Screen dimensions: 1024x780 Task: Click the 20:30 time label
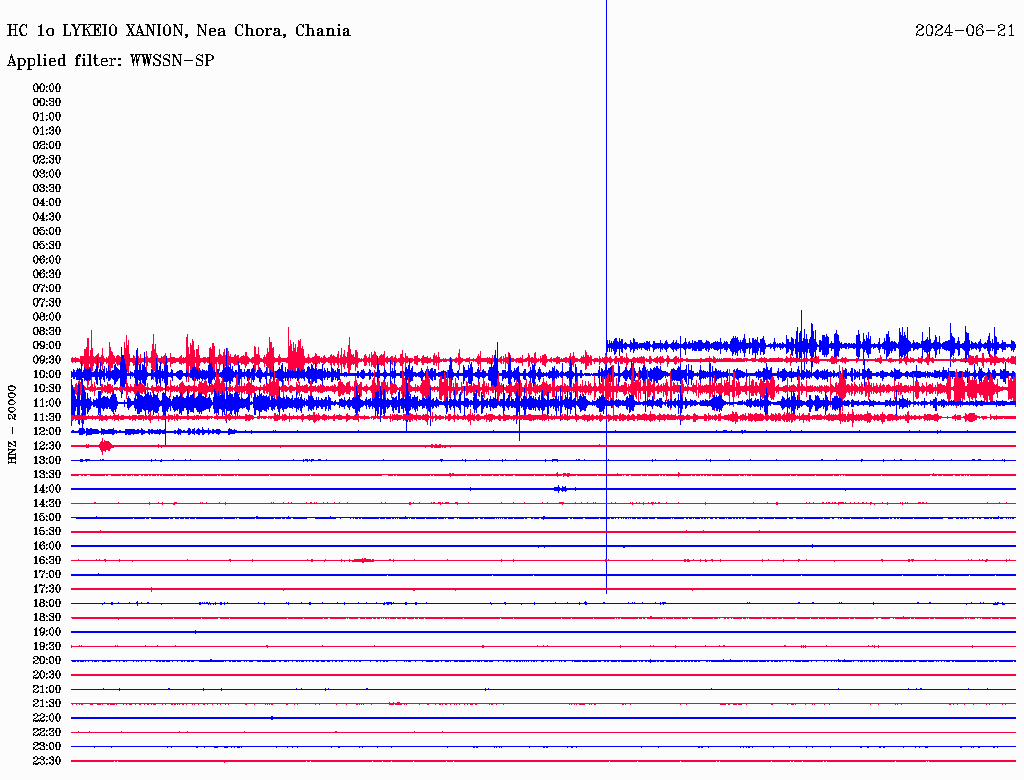click(x=46, y=675)
